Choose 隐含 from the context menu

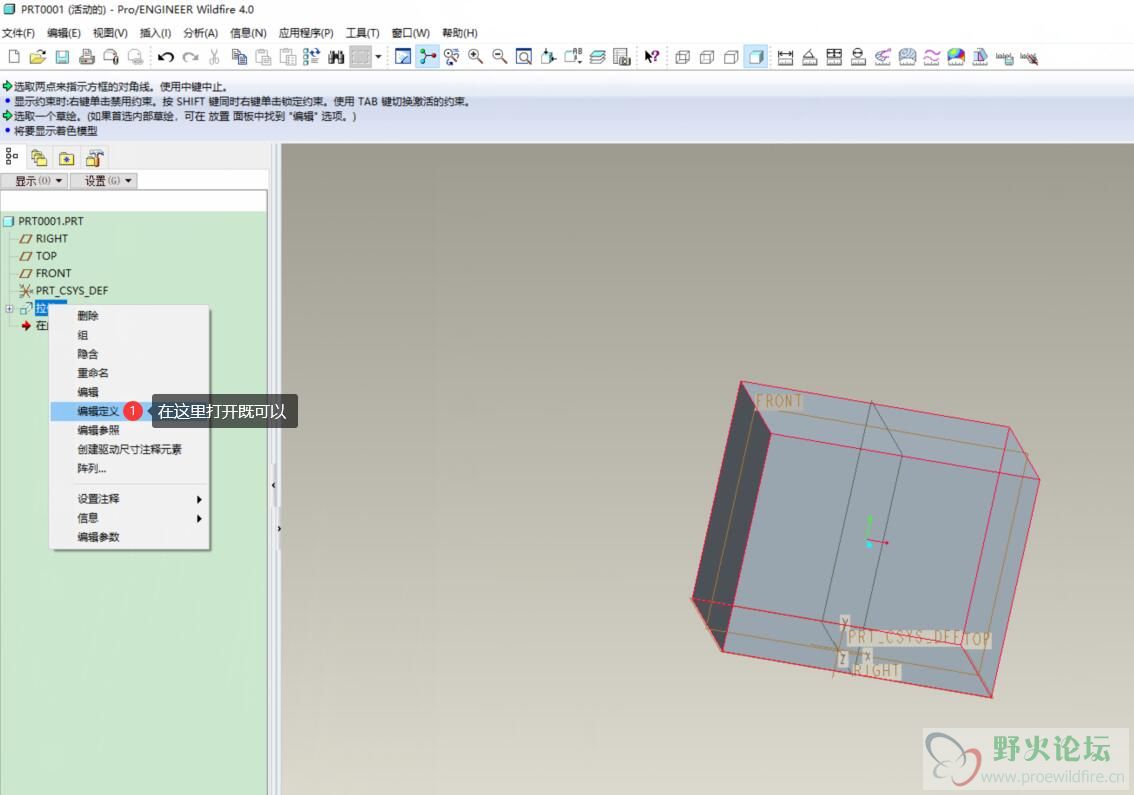tap(130, 354)
